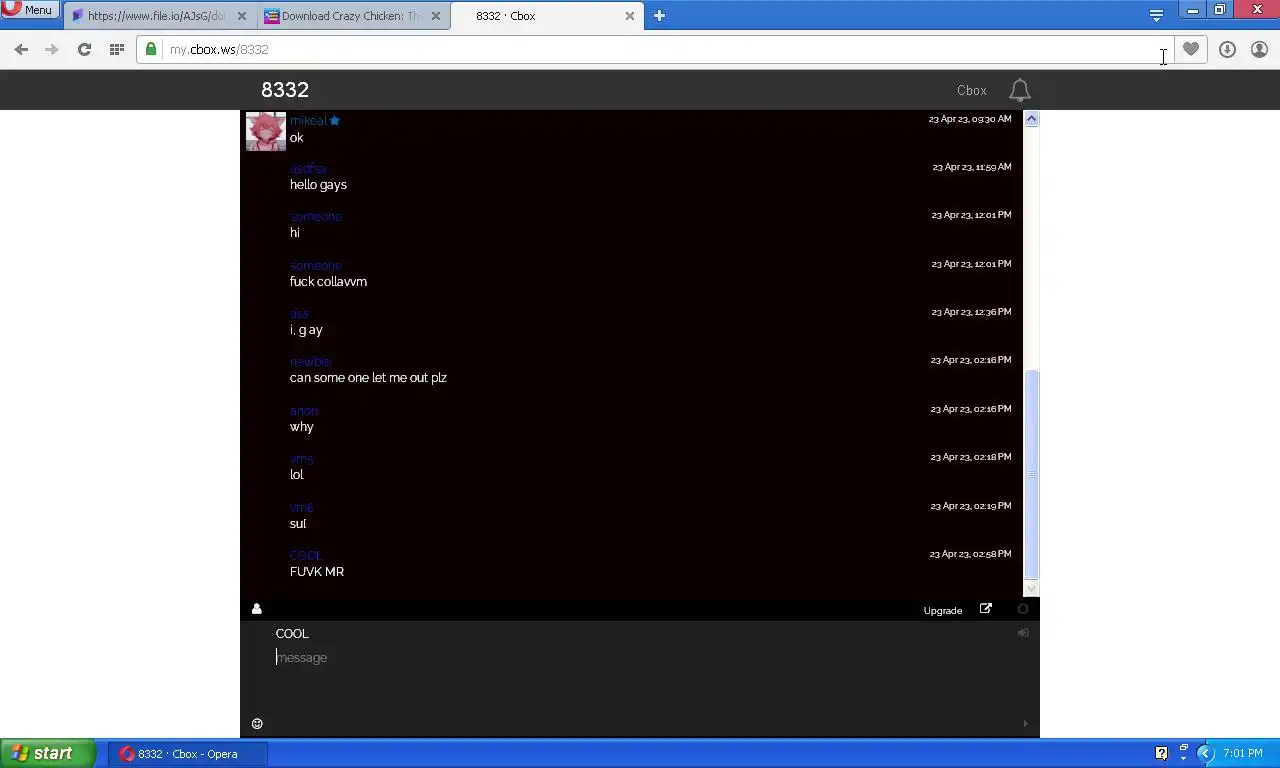Open the Cbox link in header
1280x768 pixels.
point(971,90)
